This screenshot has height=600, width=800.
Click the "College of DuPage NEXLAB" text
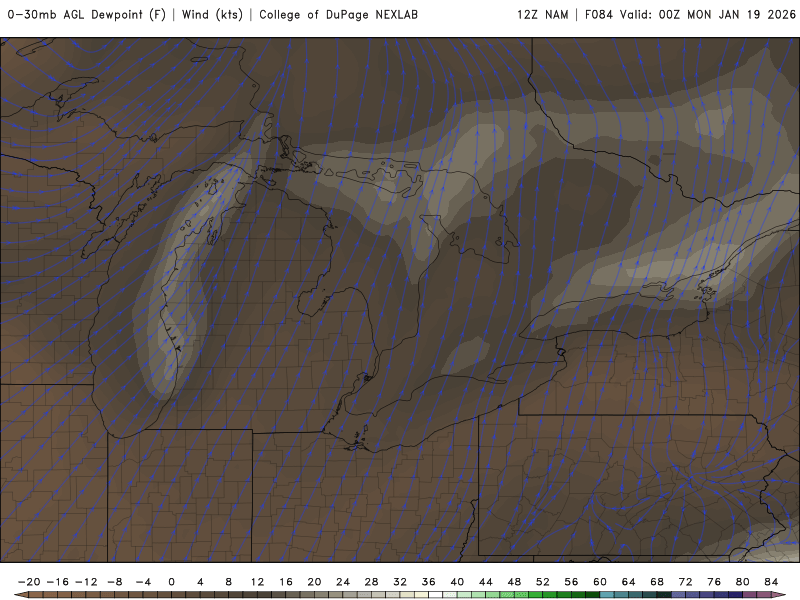pos(338,15)
